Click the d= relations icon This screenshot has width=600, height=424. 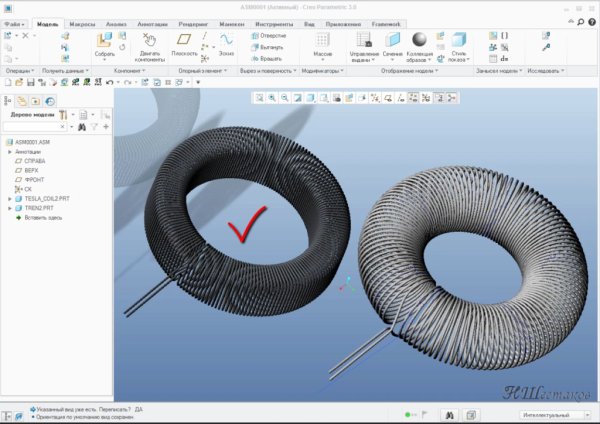click(x=504, y=59)
